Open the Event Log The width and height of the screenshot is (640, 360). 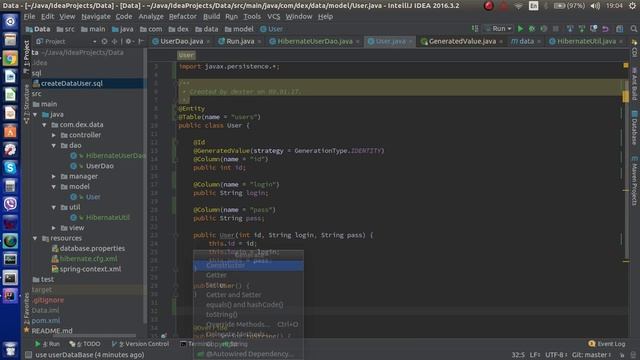(x=607, y=344)
